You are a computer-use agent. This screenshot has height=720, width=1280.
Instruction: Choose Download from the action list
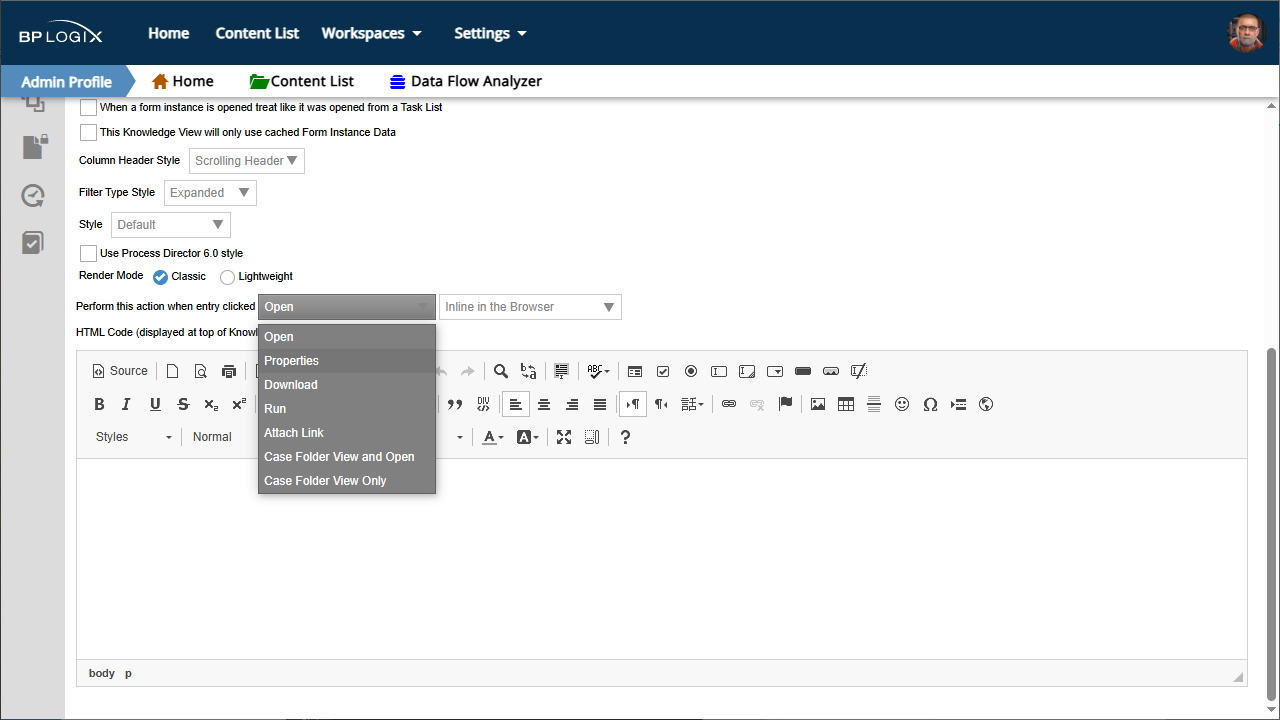point(347,385)
